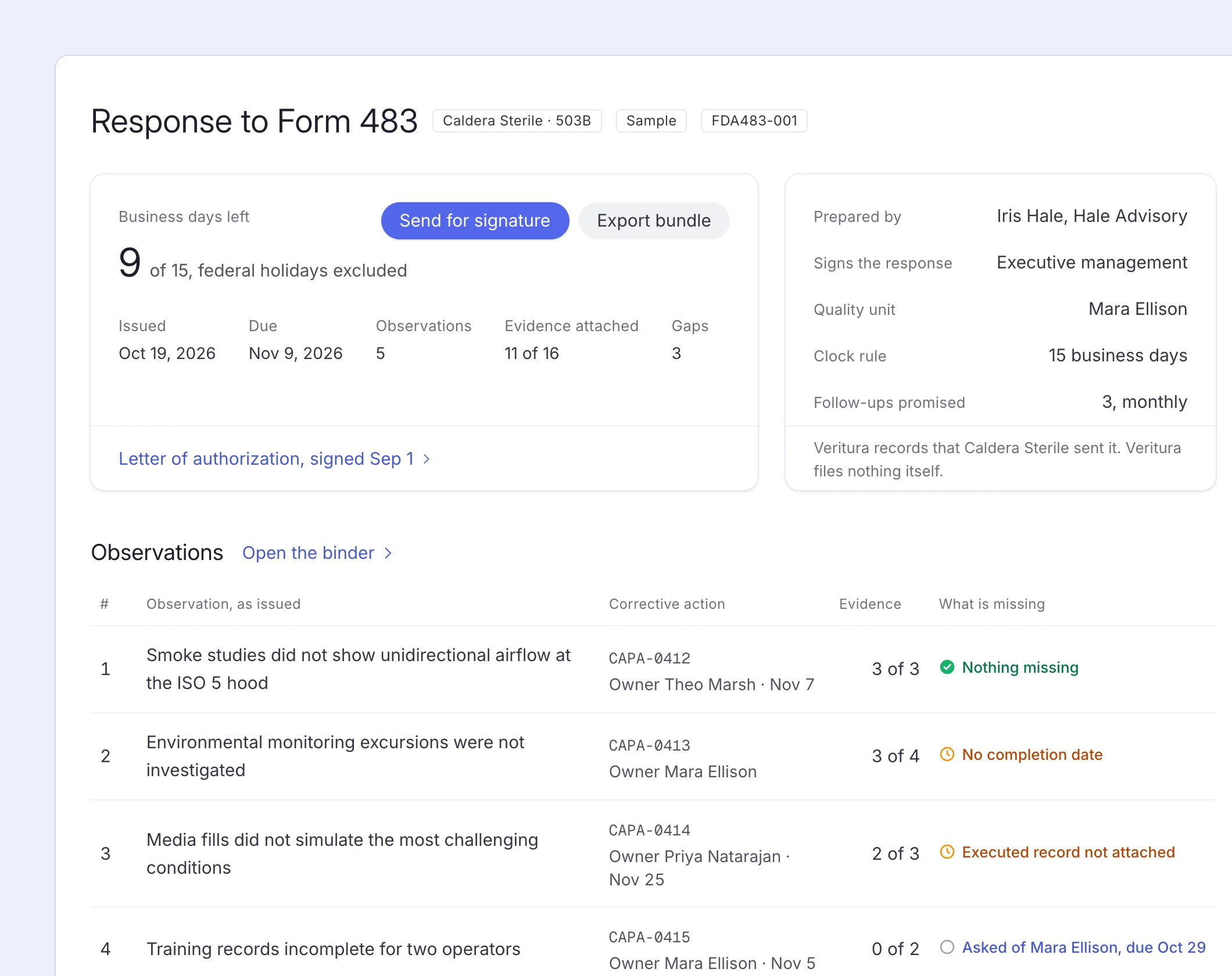Image resolution: width=1232 pixels, height=976 pixels.
Task: Click the clock icon beside No completion date
Action: pyautogui.click(x=947, y=754)
